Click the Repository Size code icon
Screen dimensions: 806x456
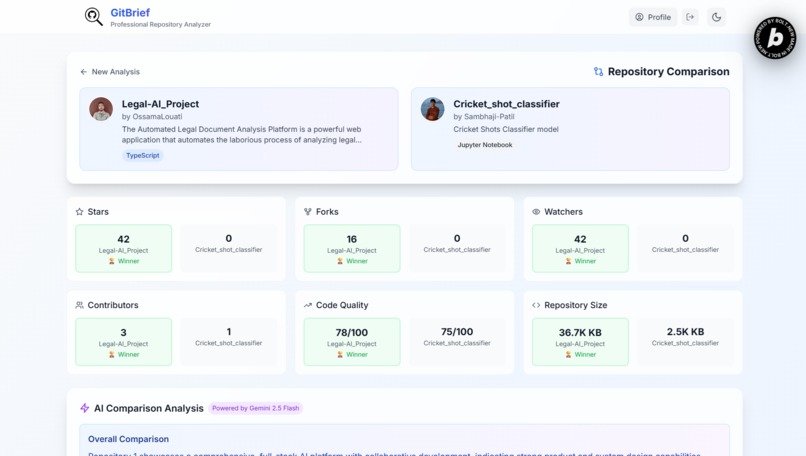tap(536, 305)
